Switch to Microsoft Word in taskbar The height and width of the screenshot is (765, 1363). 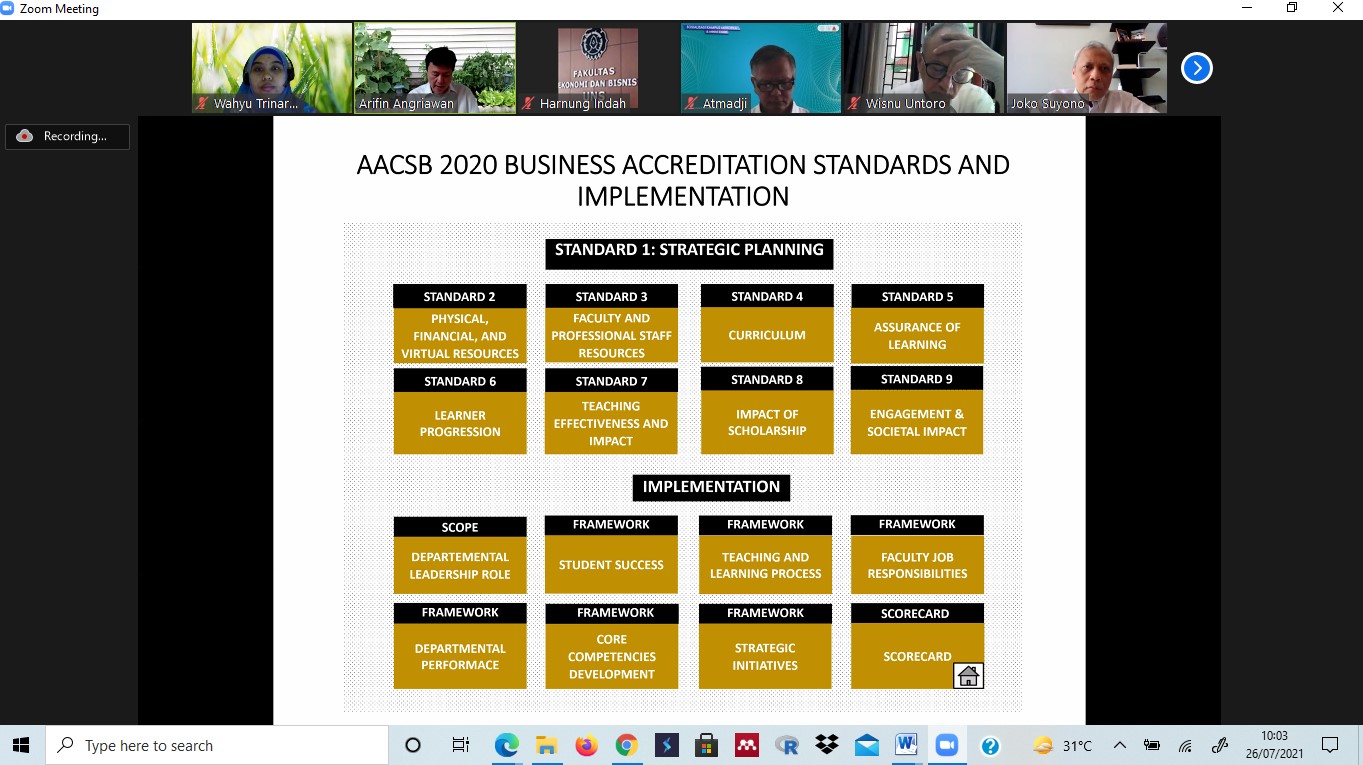907,745
